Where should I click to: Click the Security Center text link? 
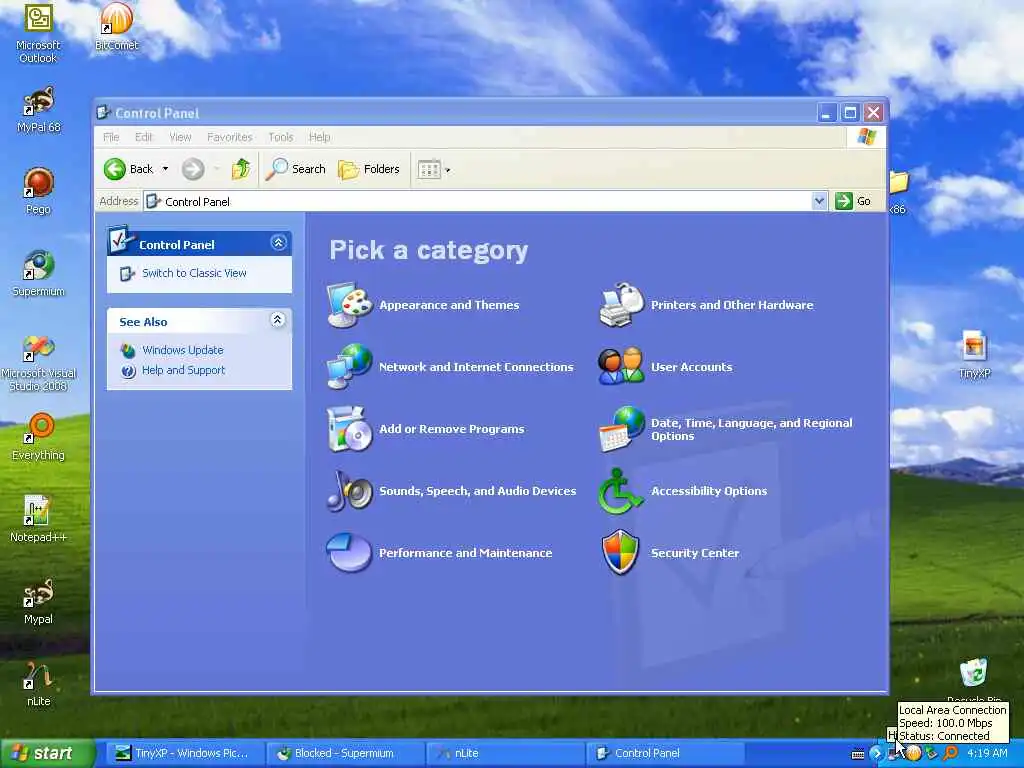tap(695, 553)
